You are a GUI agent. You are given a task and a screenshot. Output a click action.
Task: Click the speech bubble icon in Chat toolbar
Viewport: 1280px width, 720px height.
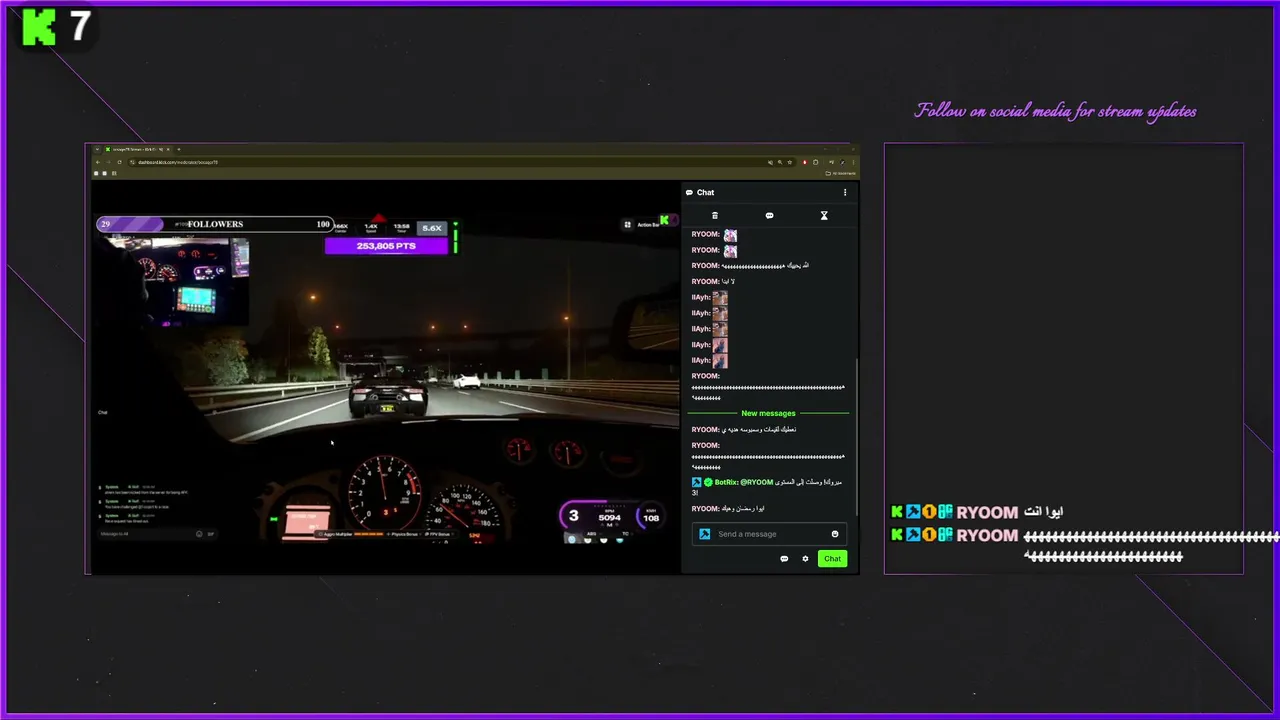click(x=769, y=215)
